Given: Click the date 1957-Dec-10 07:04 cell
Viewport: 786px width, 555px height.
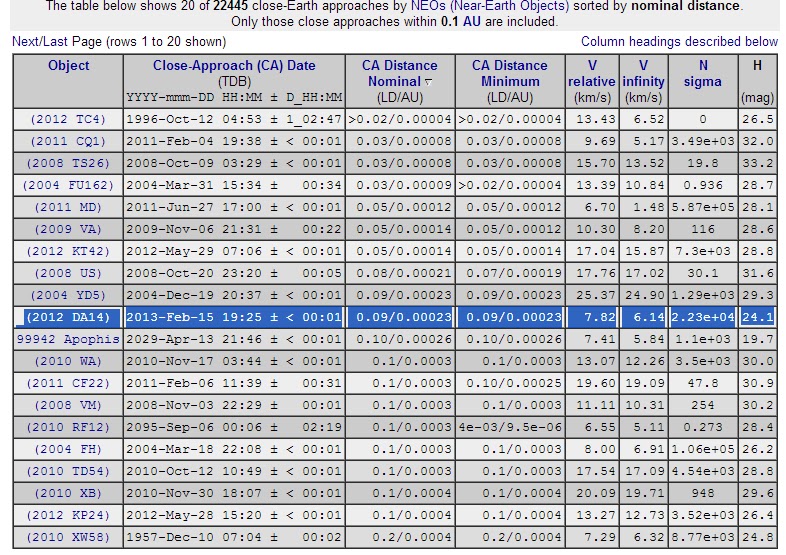Looking at the screenshot, I should (x=234, y=537).
